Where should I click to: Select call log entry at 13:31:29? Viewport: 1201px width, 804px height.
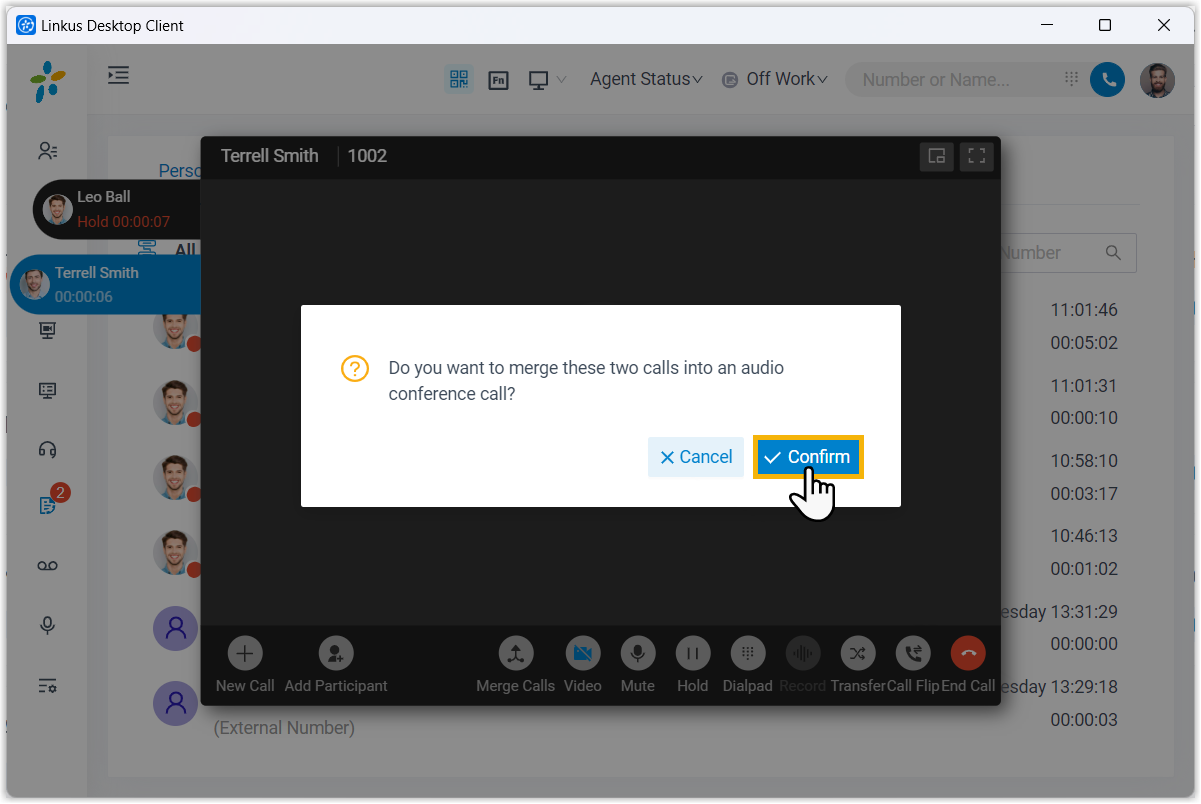click(x=1060, y=611)
